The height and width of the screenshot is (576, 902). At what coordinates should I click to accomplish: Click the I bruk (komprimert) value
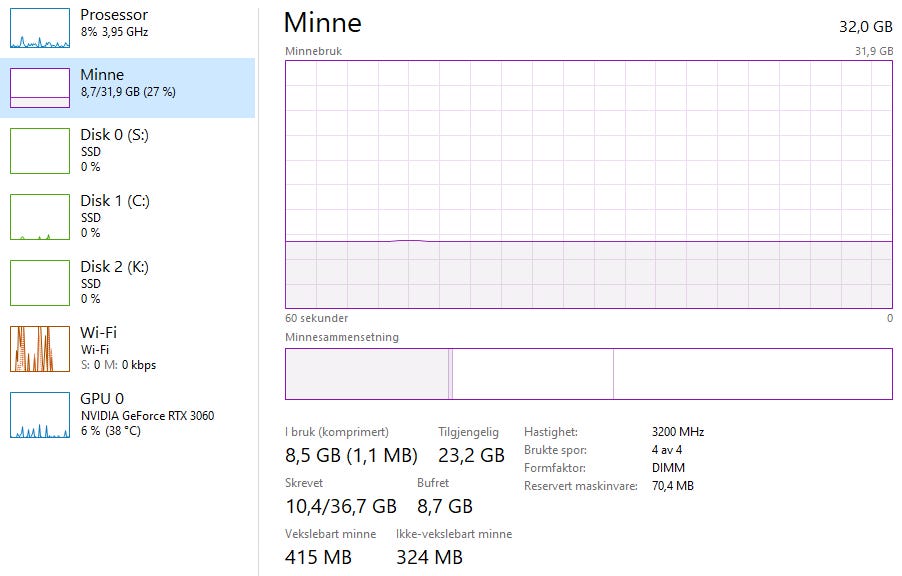click(351, 456)
